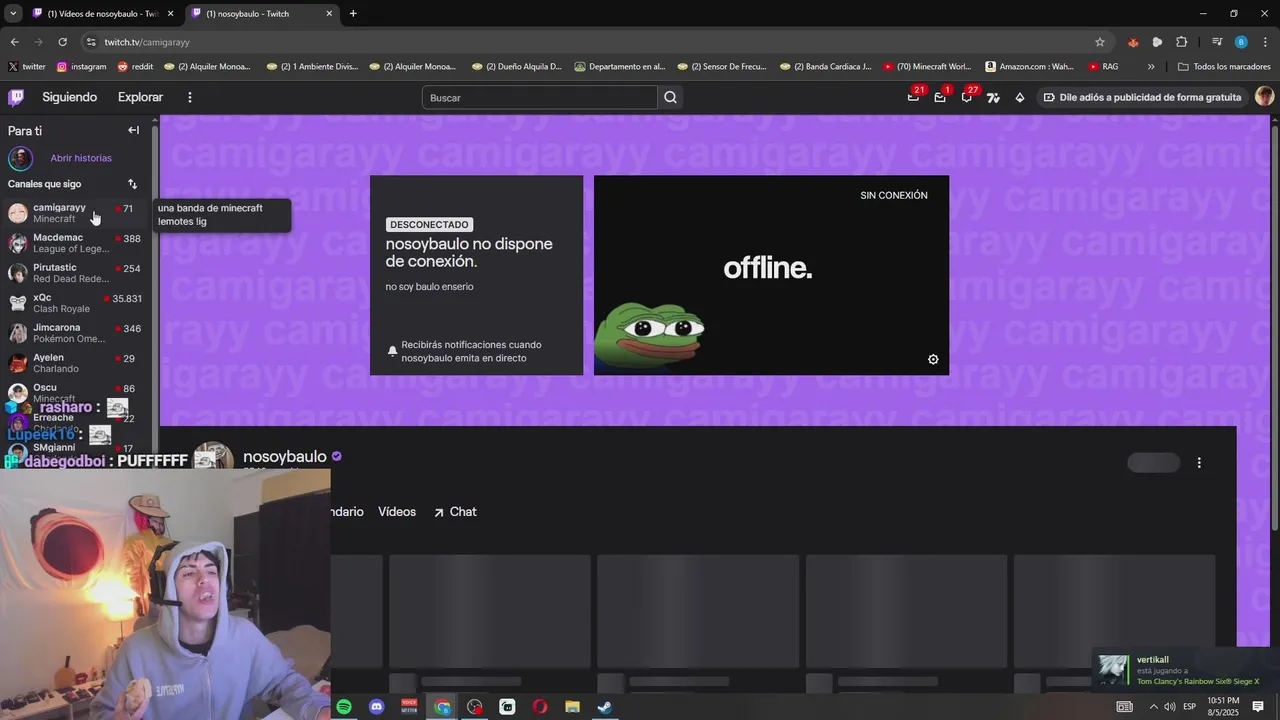Screen dimensions: 1280x720
Task: Click the browser back arrow
Action: click(x=14, y=42)
